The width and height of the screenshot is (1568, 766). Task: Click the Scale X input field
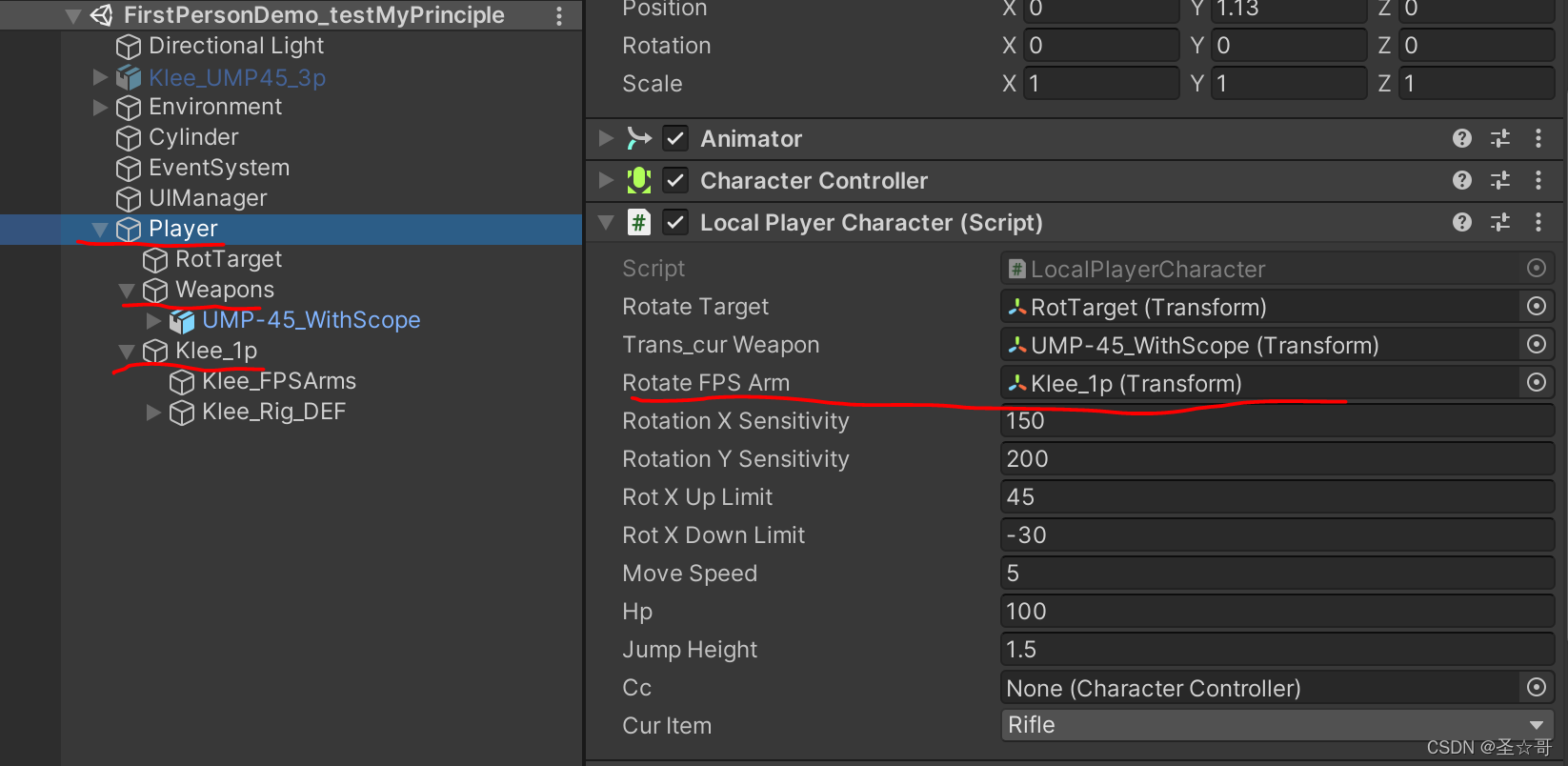click(1100, 83)
